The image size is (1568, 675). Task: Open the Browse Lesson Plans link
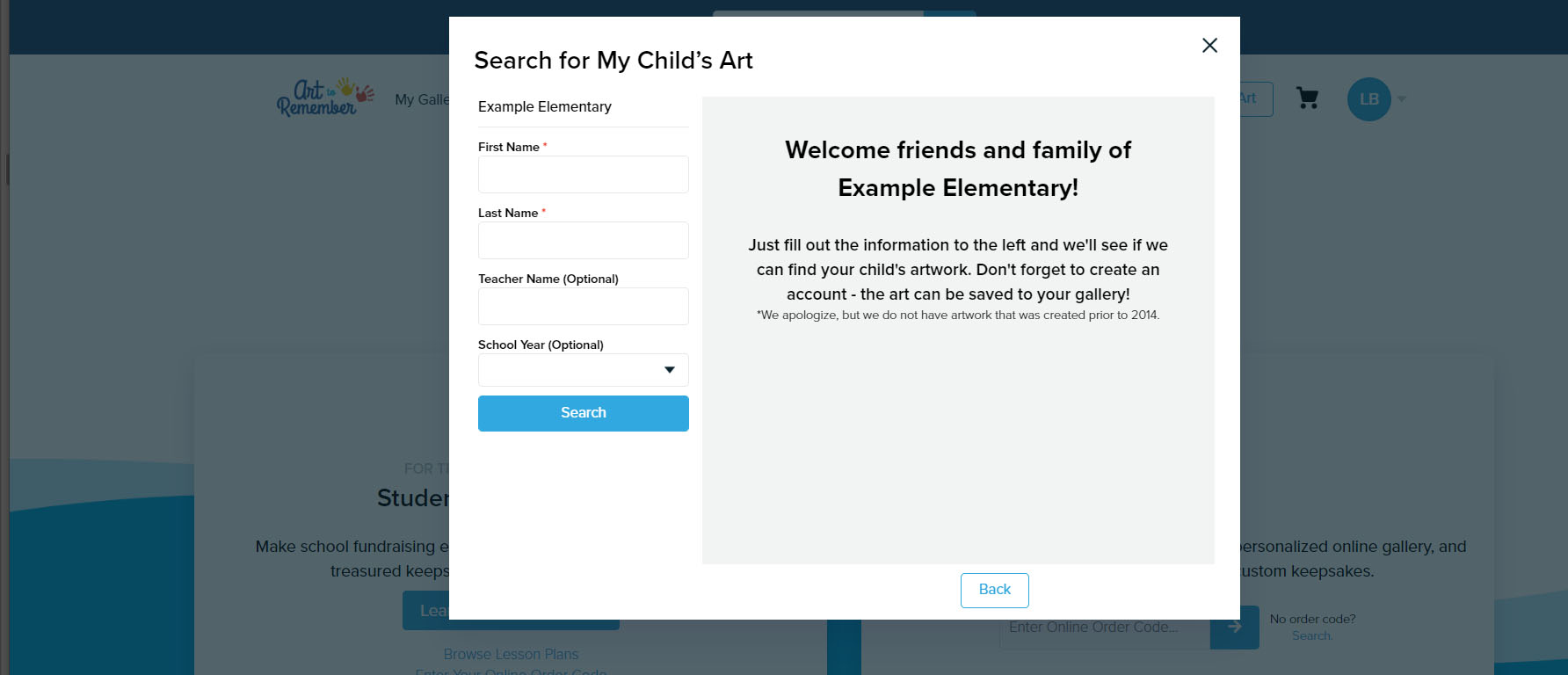coord(511,654)
